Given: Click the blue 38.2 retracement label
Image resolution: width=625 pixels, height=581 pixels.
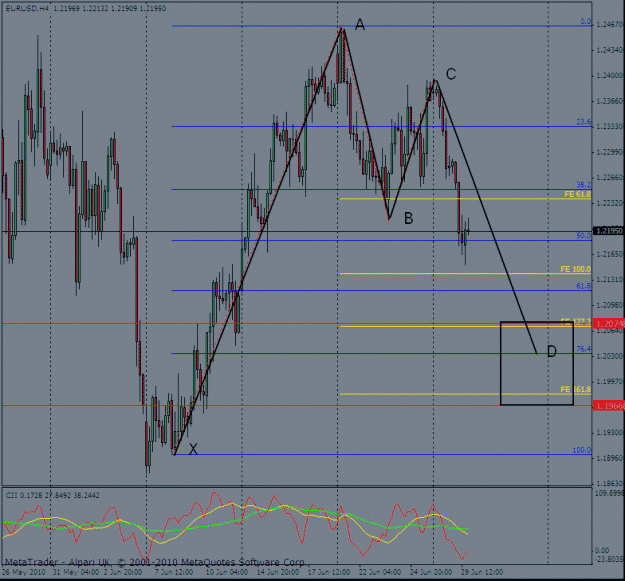Looking at the screenshot, I should pos(584,185).
